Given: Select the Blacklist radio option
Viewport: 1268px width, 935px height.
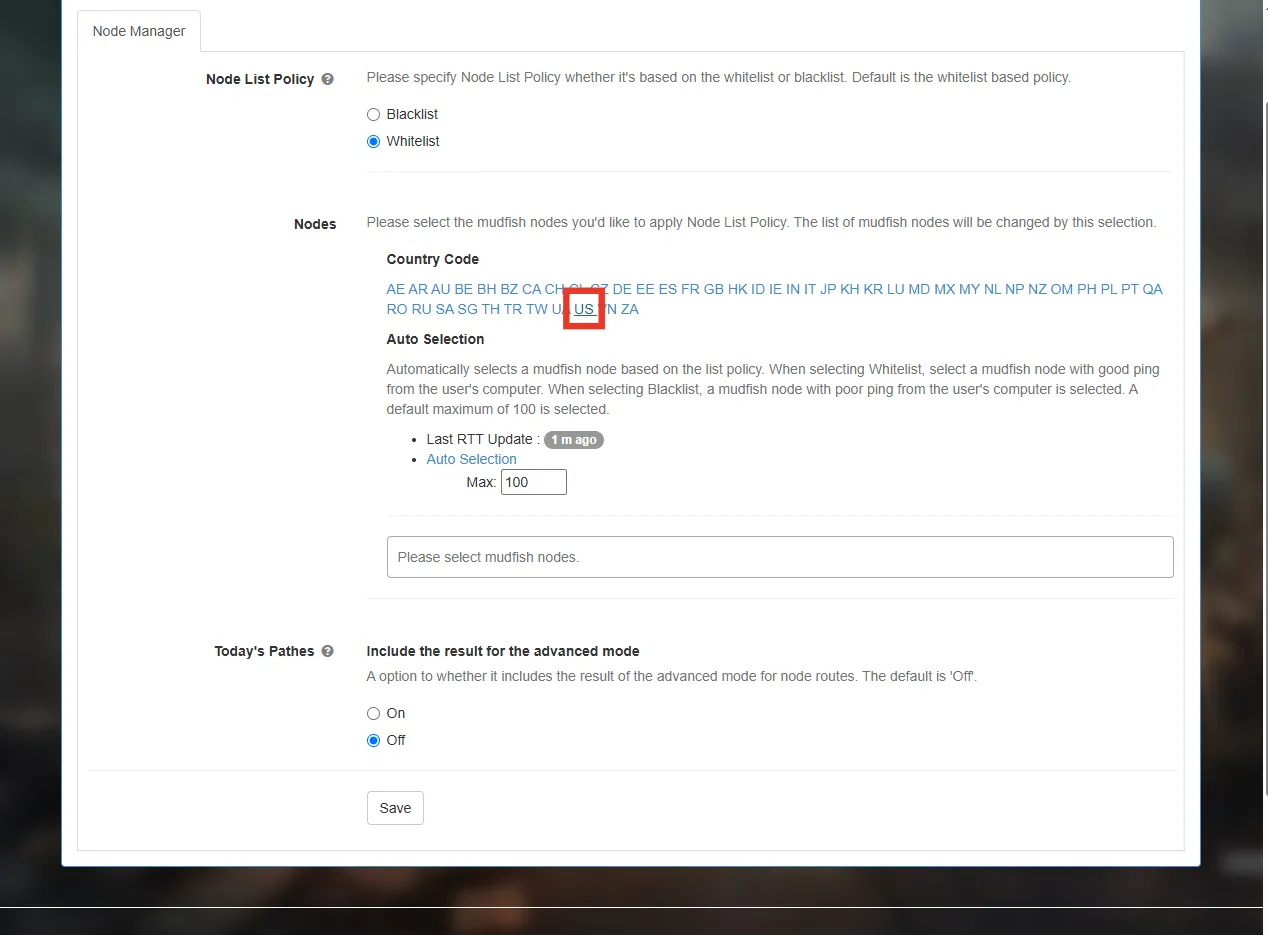Looking at the screenshot, I should coord(373,114).
